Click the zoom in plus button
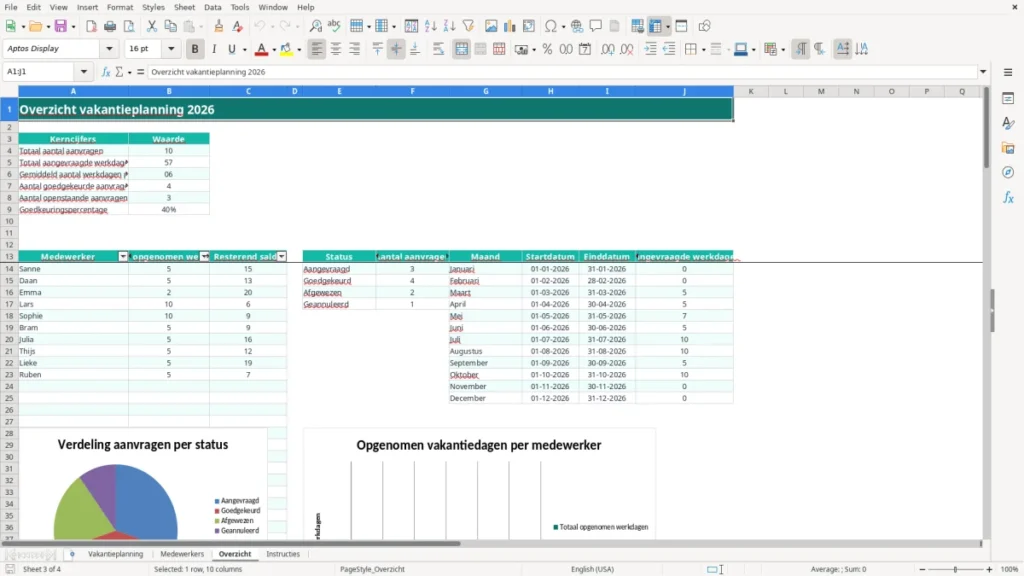Image resolution: width=1024 pixels, height=576 pixels. tap(989, 569)
